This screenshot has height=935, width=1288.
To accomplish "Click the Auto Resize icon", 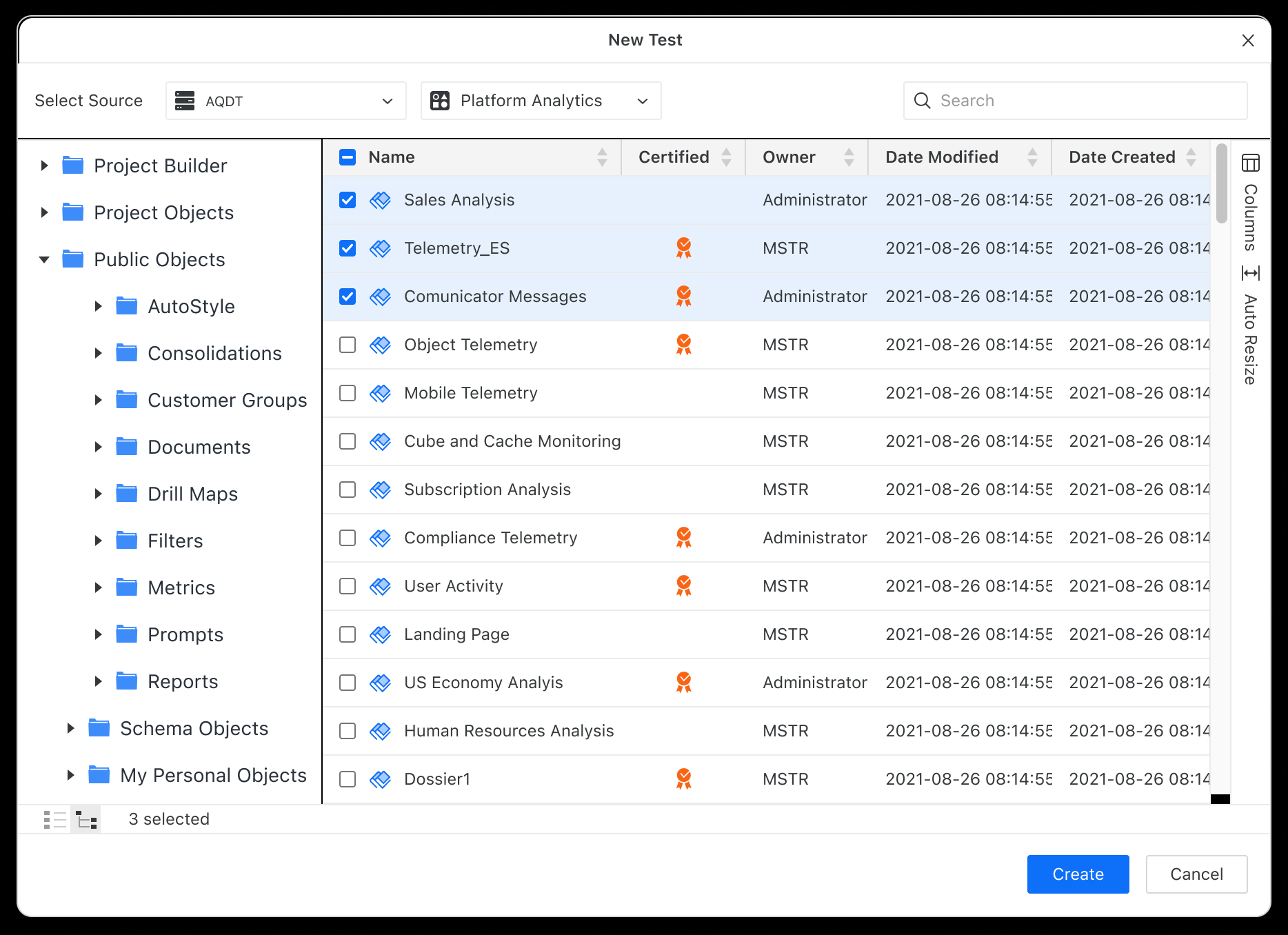I will (x=1250, y=273).
